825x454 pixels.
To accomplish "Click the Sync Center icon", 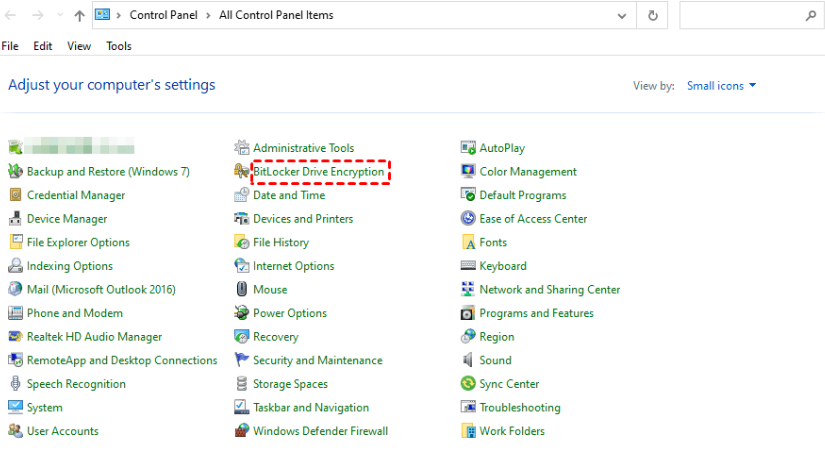I will [x=468, y=384].
